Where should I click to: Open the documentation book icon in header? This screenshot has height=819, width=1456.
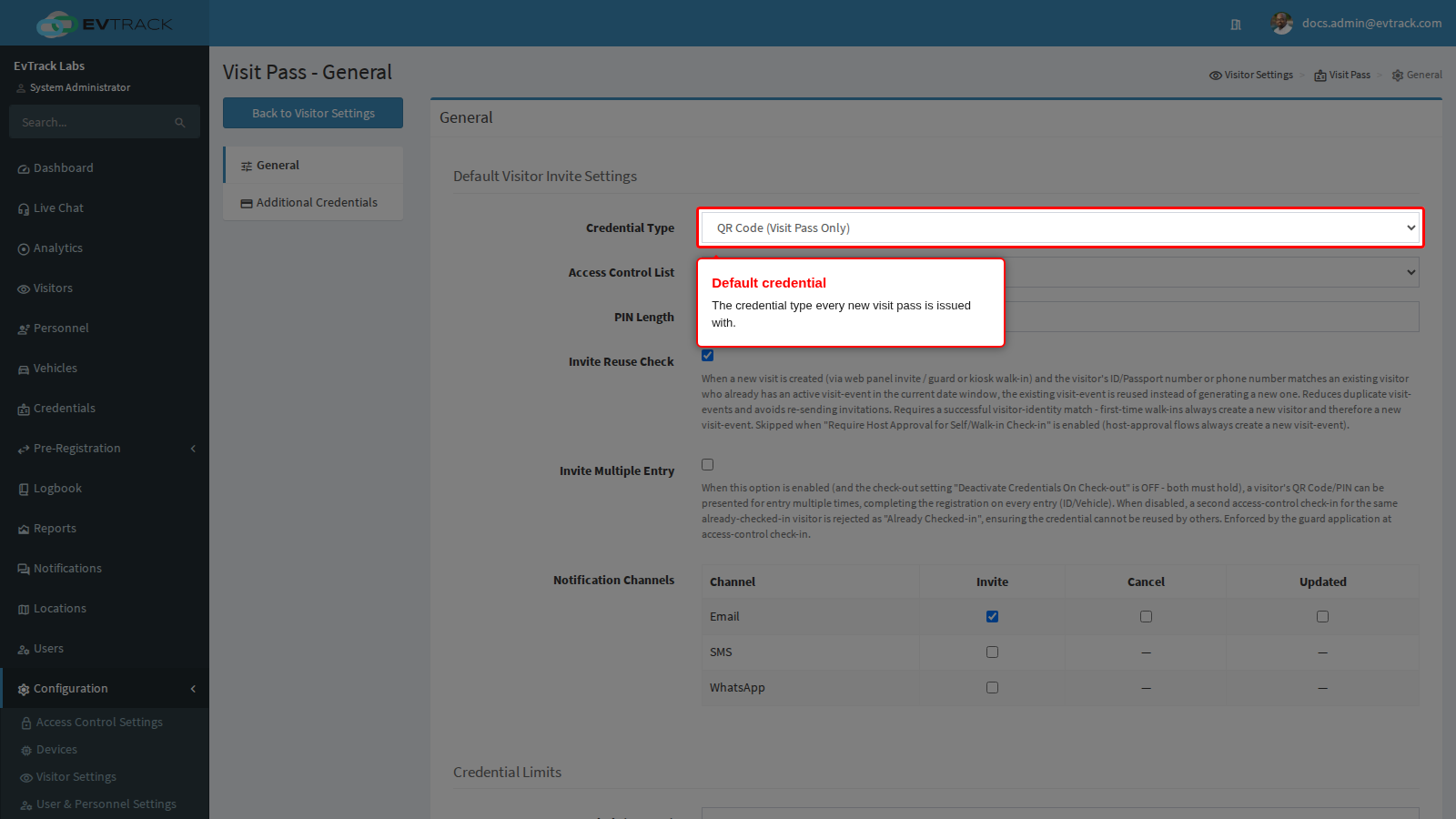(1236, 25)
